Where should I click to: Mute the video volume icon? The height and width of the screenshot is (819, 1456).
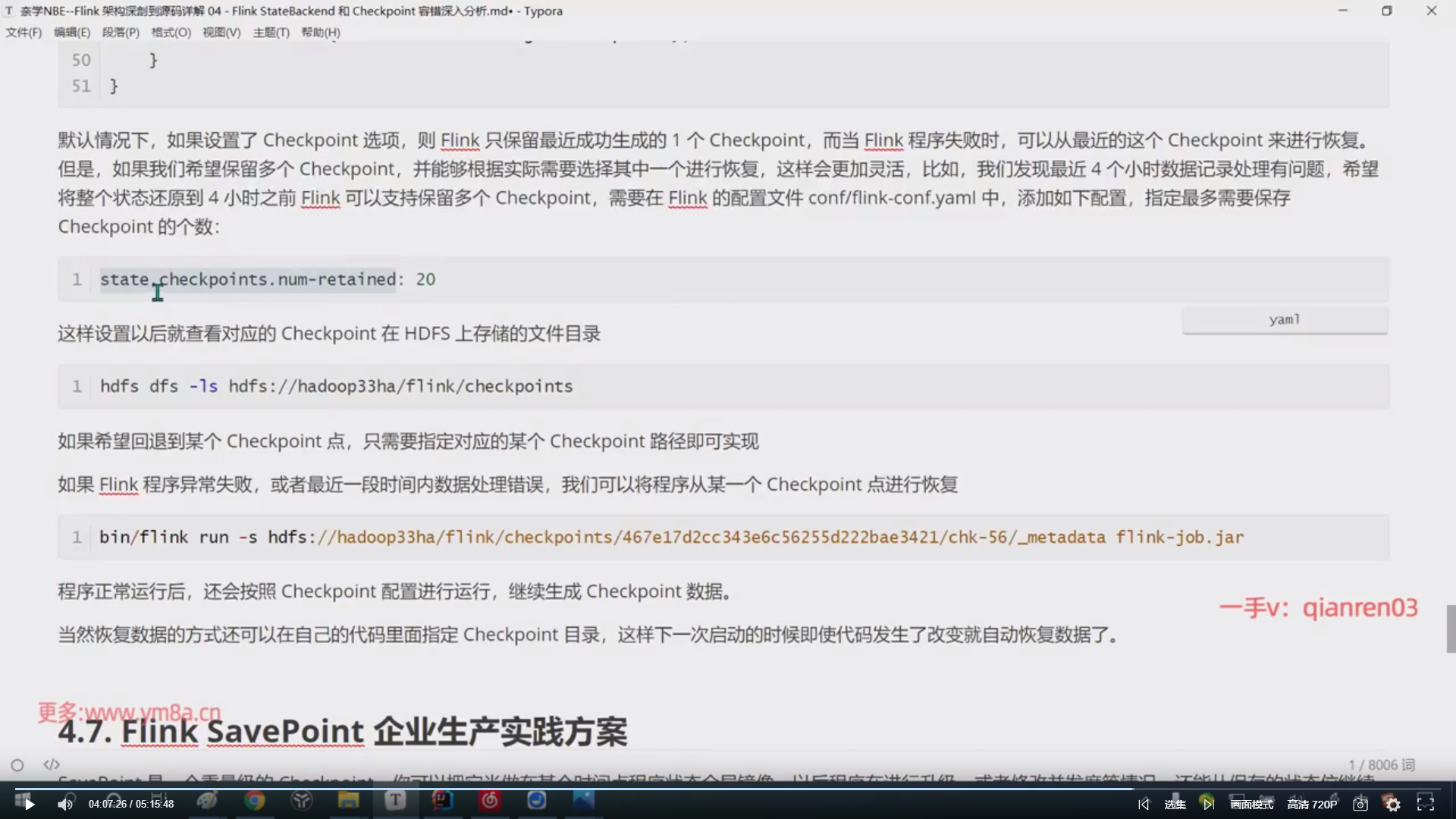tap(65, 805)
